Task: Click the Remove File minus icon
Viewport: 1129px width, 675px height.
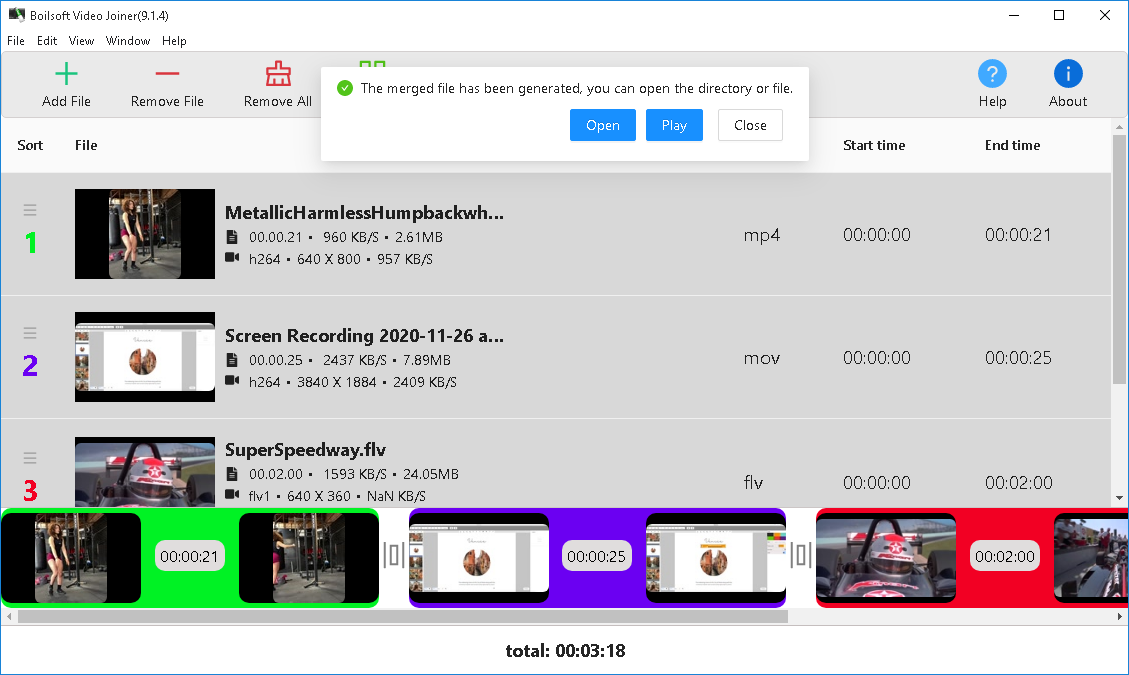Action: coord(167,73)
